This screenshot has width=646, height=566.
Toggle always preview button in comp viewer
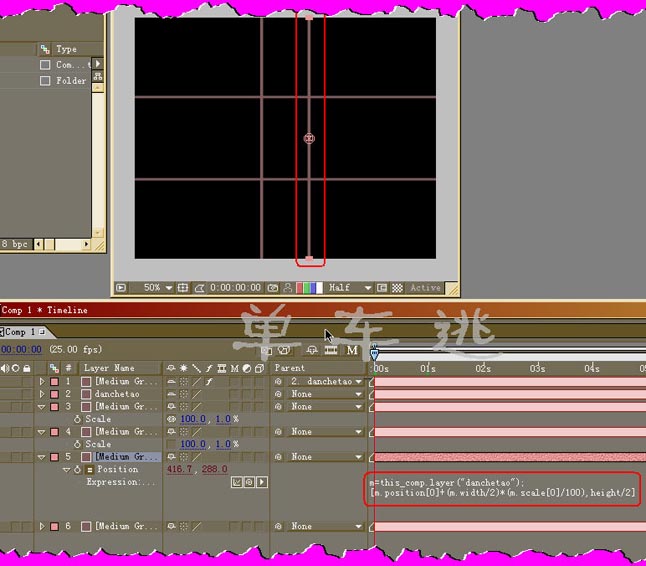point(121,288)
